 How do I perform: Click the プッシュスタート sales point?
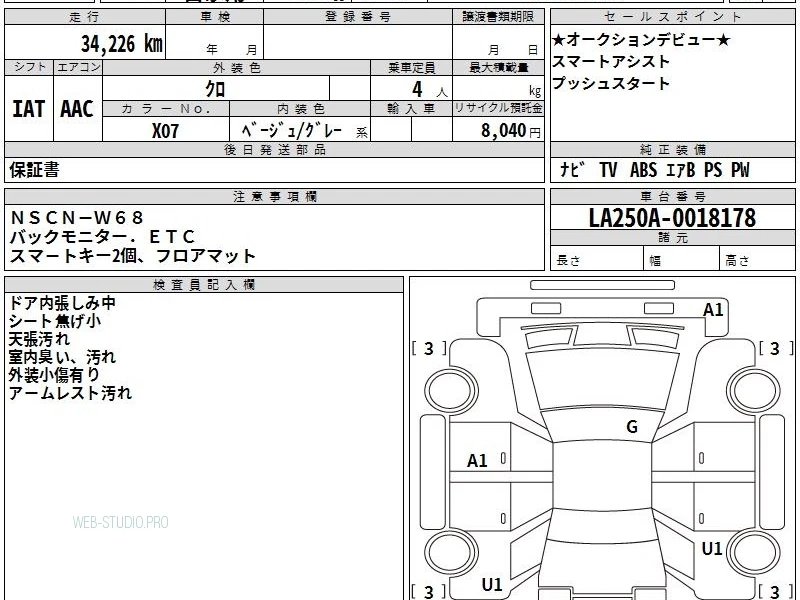pyautogui.click(x=611, y=83)
